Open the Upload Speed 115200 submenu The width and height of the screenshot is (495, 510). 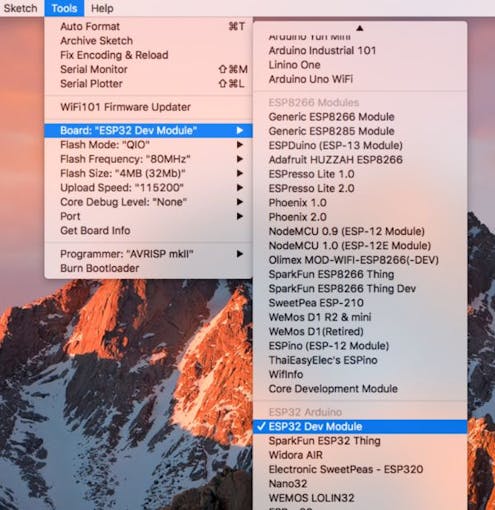pos(148,188)
